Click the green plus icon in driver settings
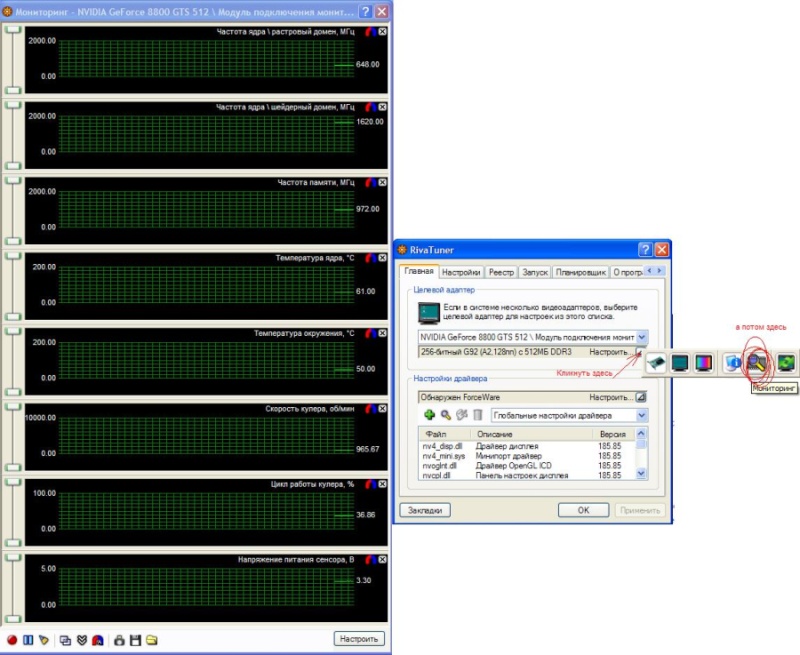800x655 pixels. (430, 415)
